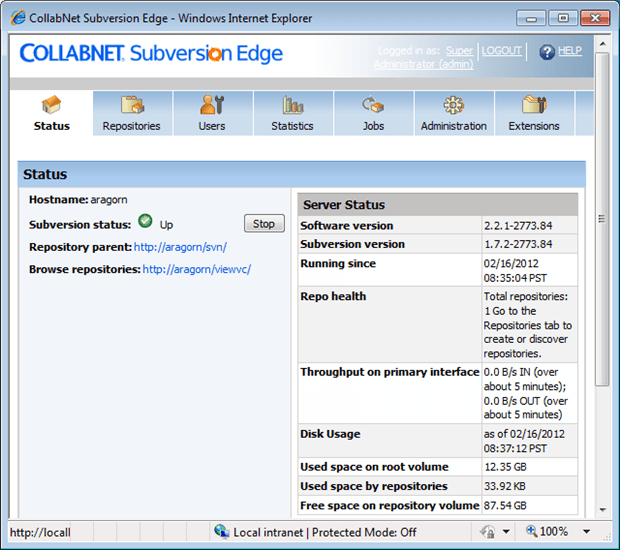Click the Users person-with-wrench icon
This screenshot has height=550, width=620.
point(212,104)
